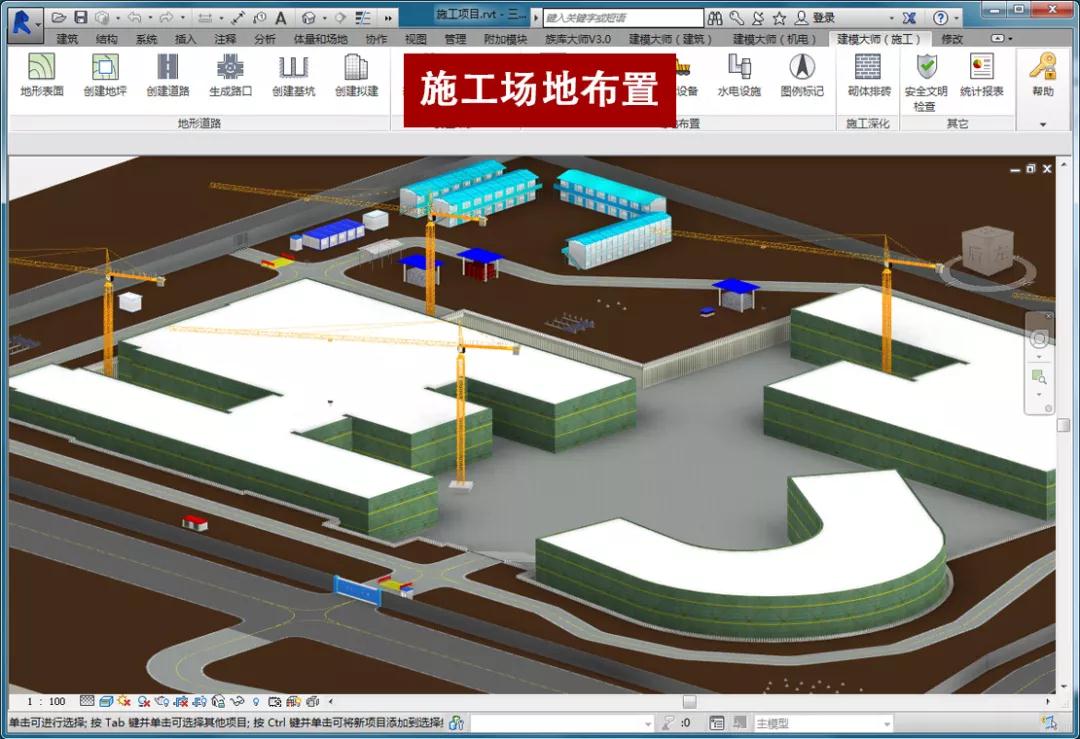Expand the 登录 sign-in dropdown arrow
Screen dimensions: 1080x739
click(x=892, y=18)
